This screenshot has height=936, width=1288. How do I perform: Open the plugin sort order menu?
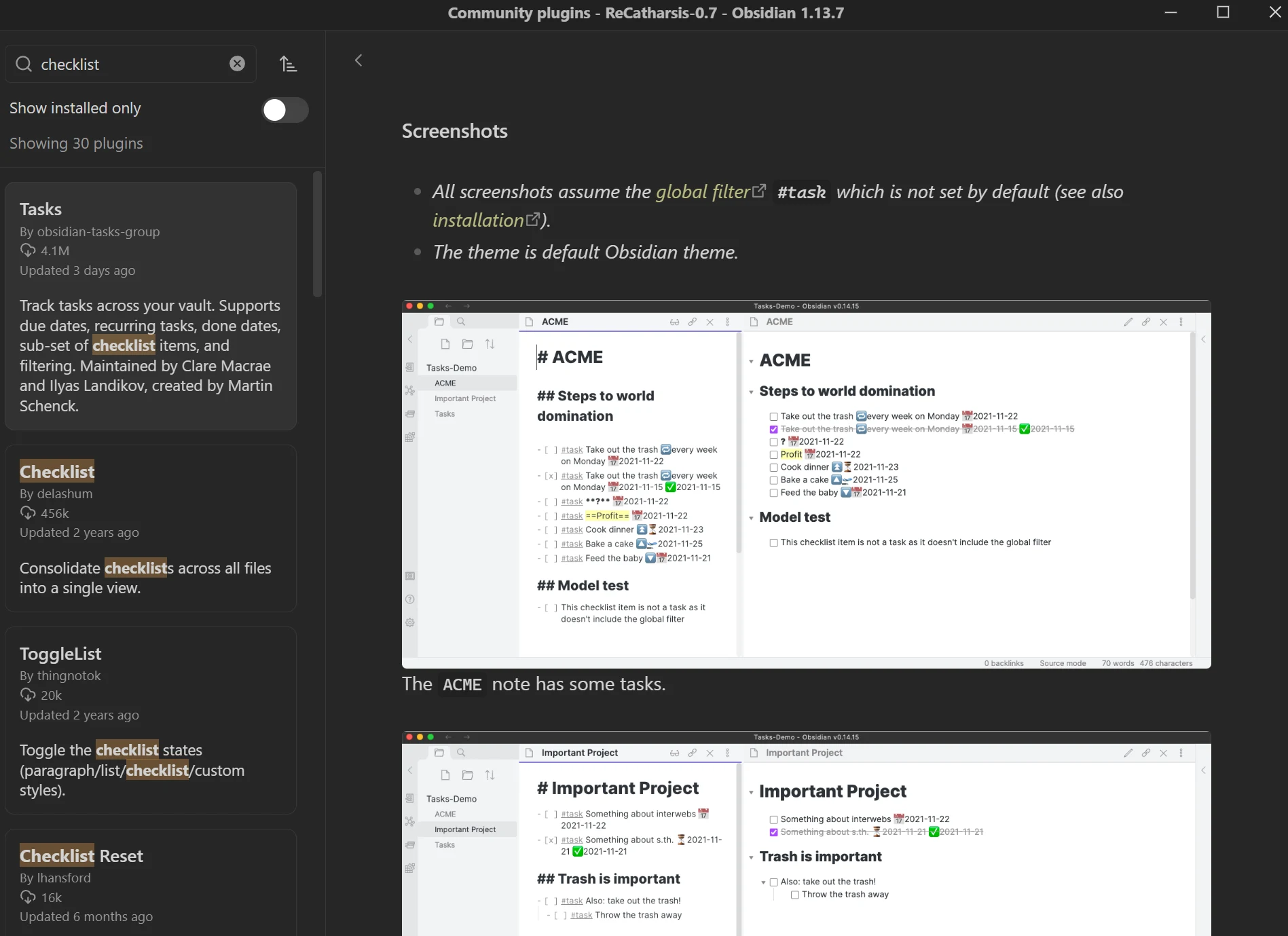(x=288, y=64)
